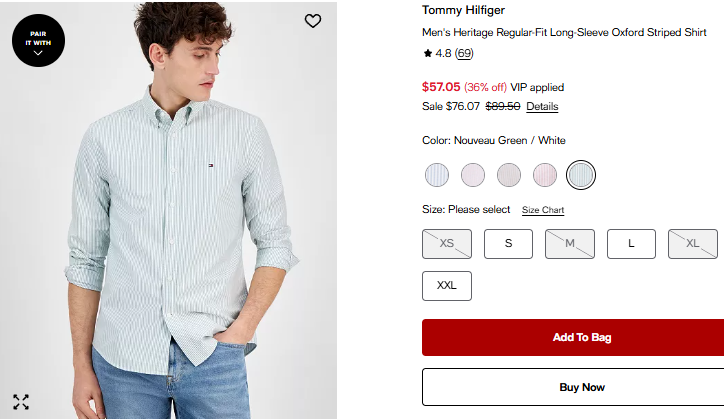Select the XL size box
724x419 pixels.
693,244
